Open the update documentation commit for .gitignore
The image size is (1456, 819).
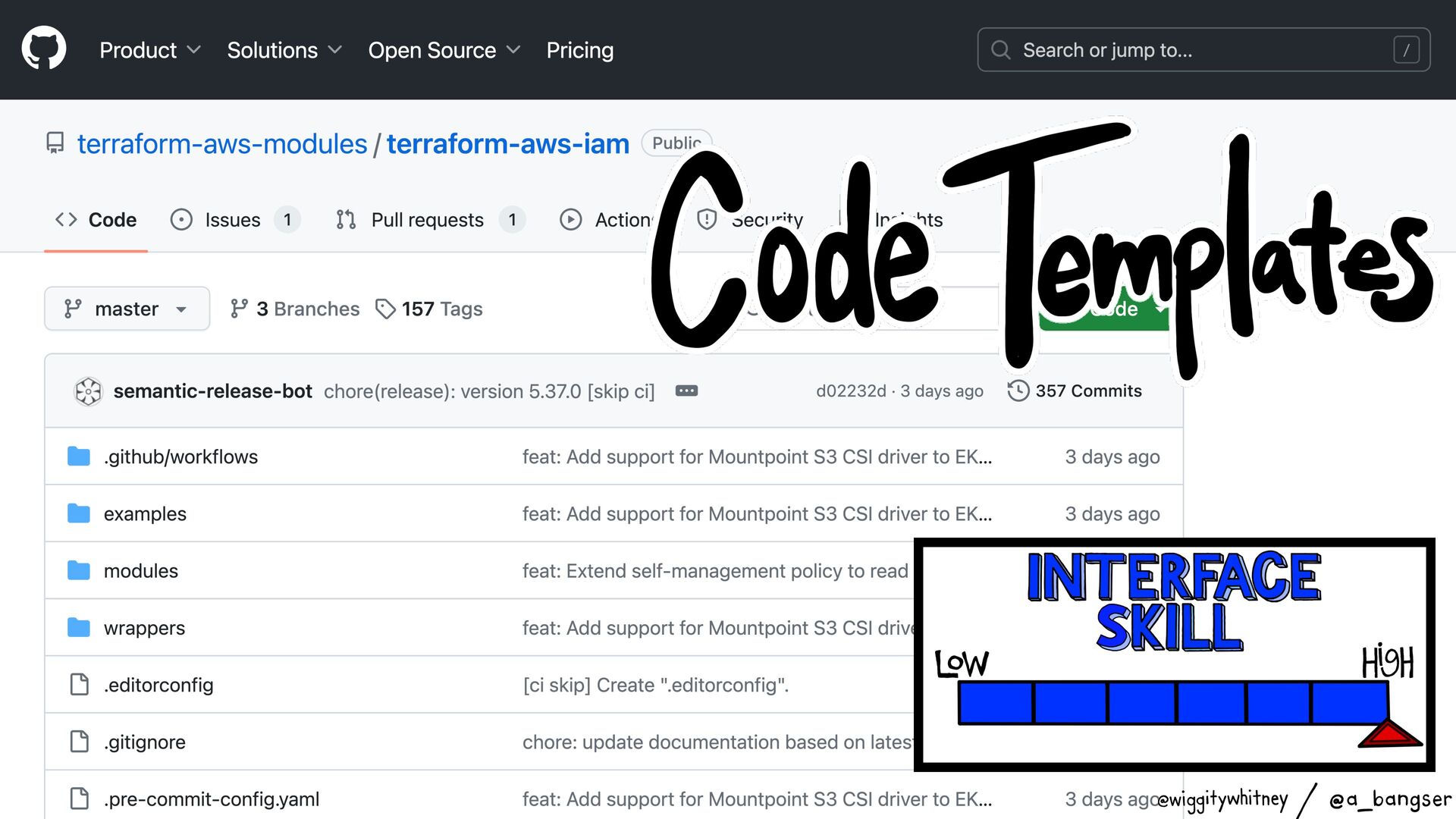tap(717, 742)
